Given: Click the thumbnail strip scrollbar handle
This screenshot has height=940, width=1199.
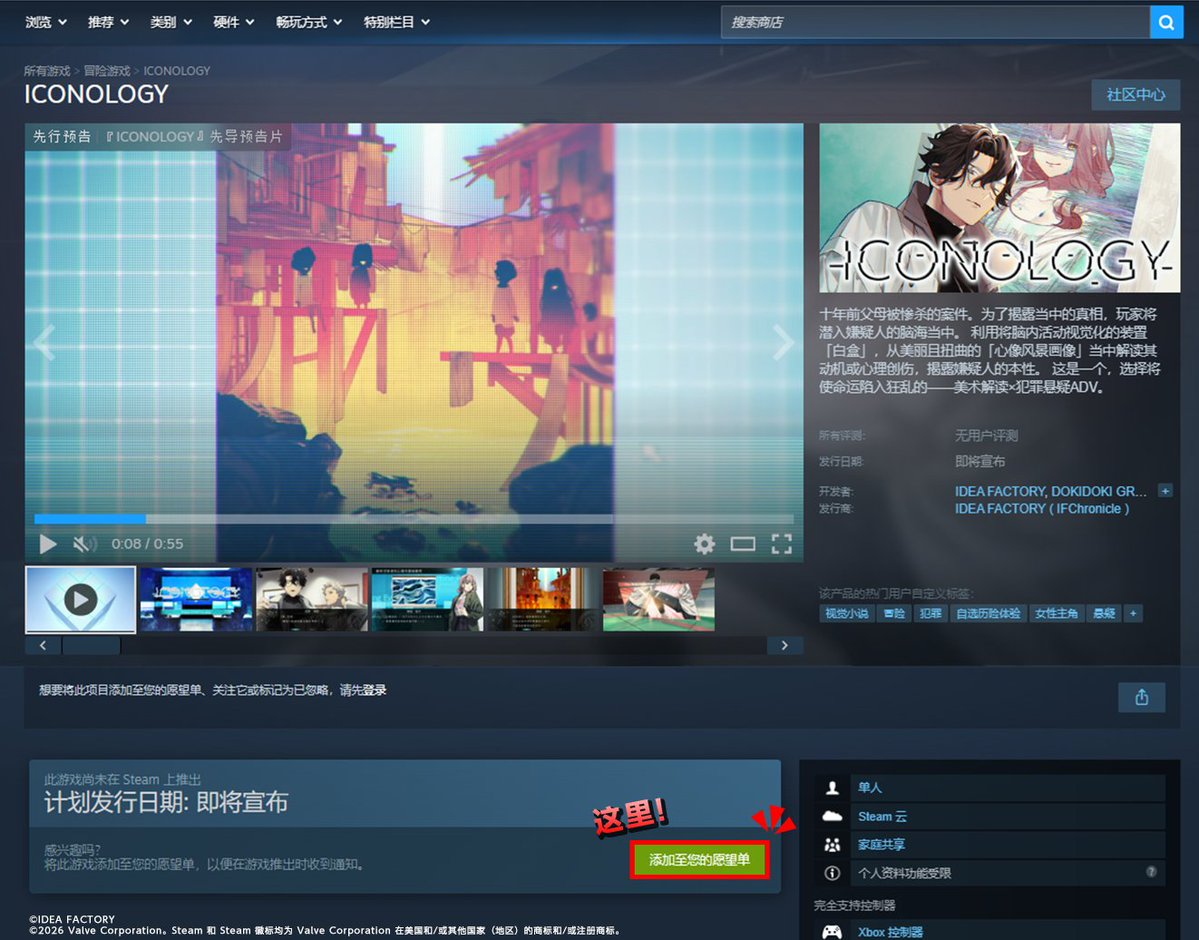Looking at the screenshot, I should tap(91, 645).
